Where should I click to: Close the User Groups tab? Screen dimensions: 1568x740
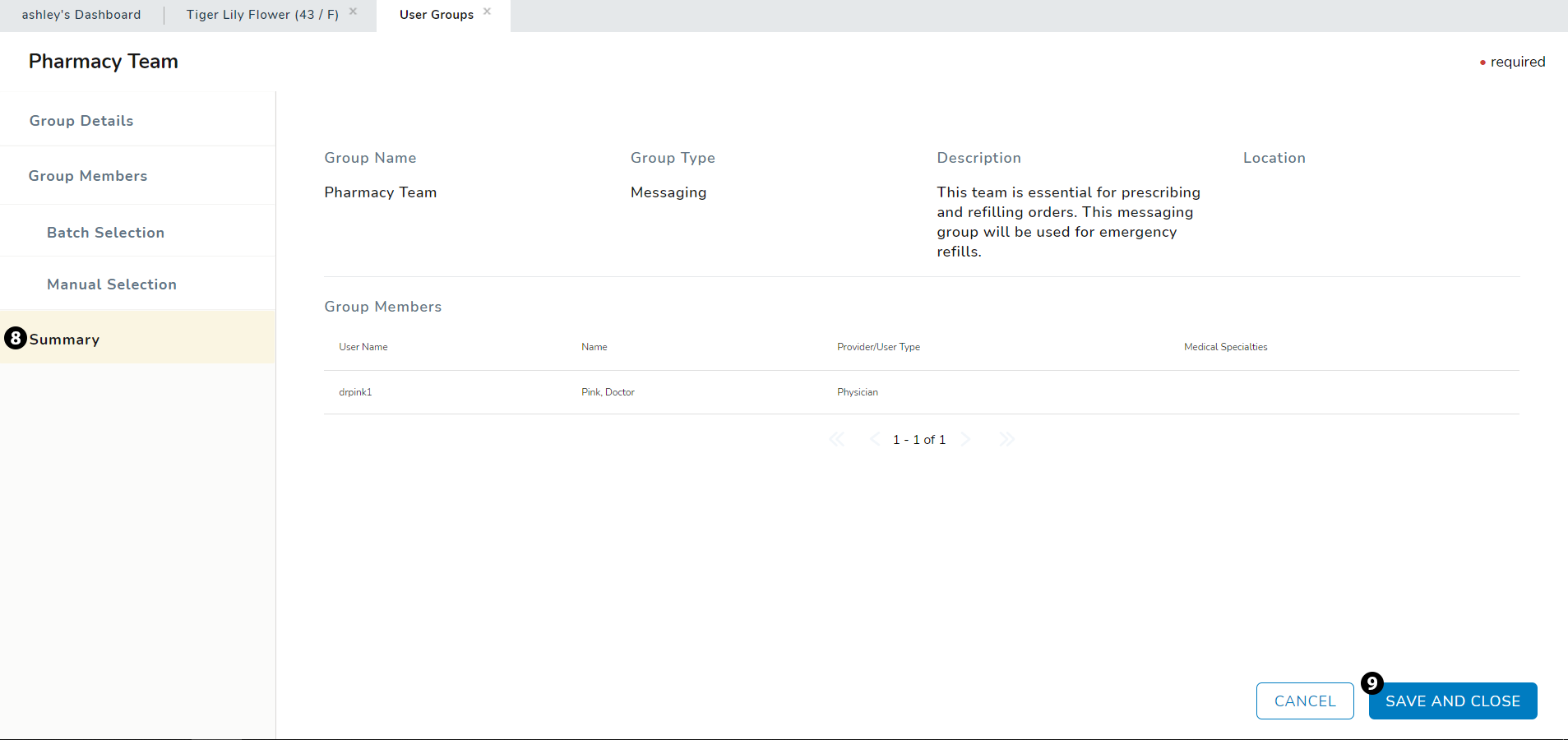(487, 12)
